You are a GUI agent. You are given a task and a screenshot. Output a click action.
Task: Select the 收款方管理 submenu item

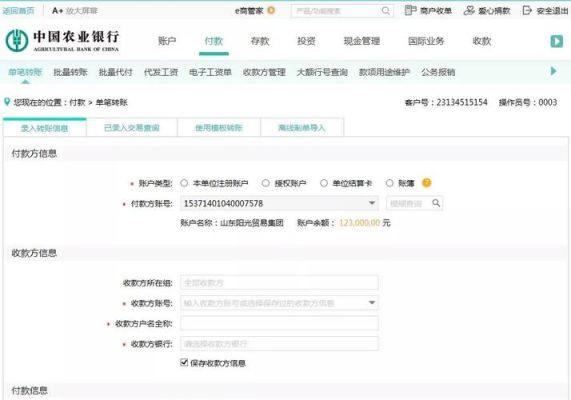coord(264,72)
